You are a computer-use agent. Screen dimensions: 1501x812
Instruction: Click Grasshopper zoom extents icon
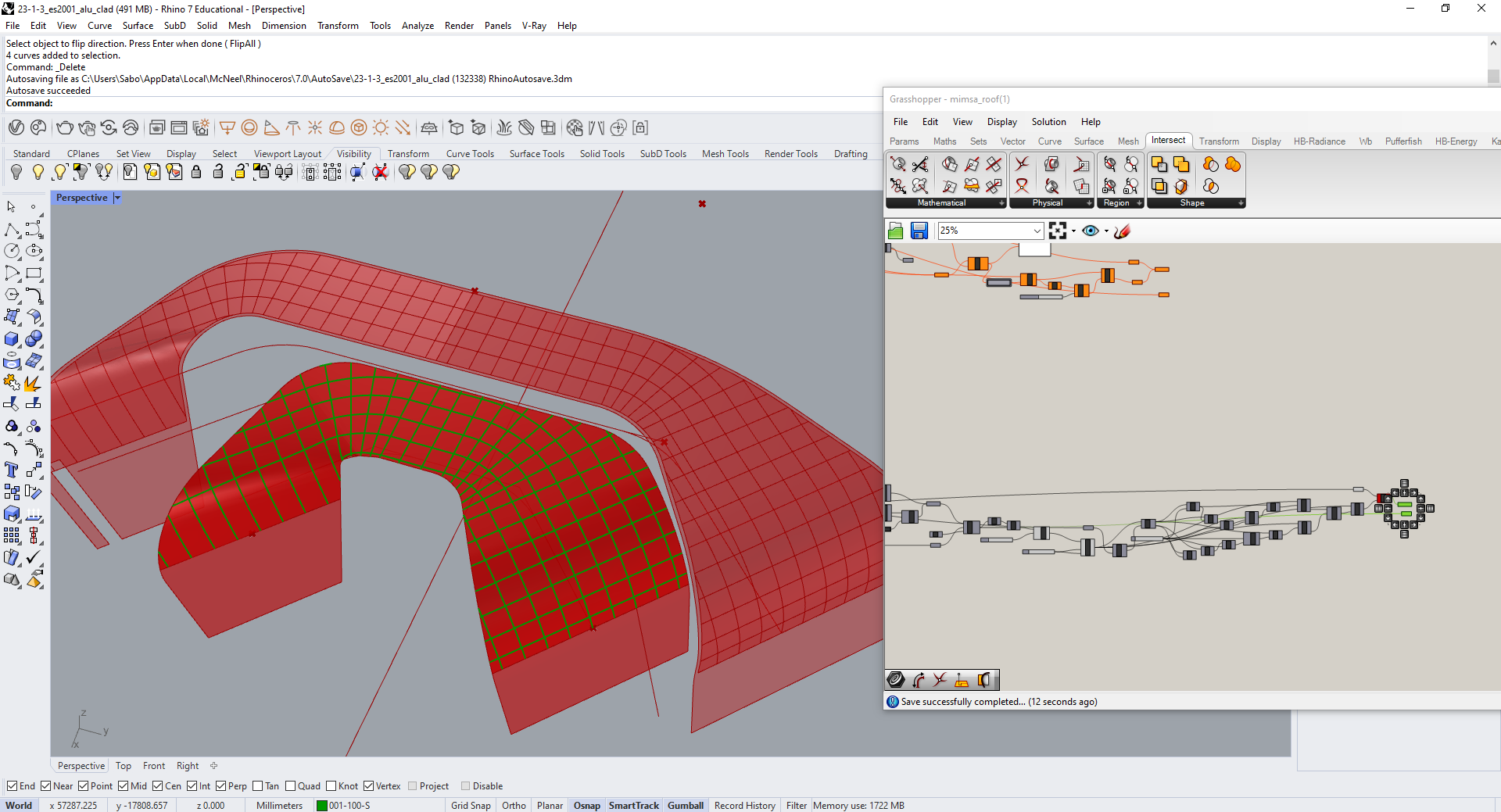1058,231
